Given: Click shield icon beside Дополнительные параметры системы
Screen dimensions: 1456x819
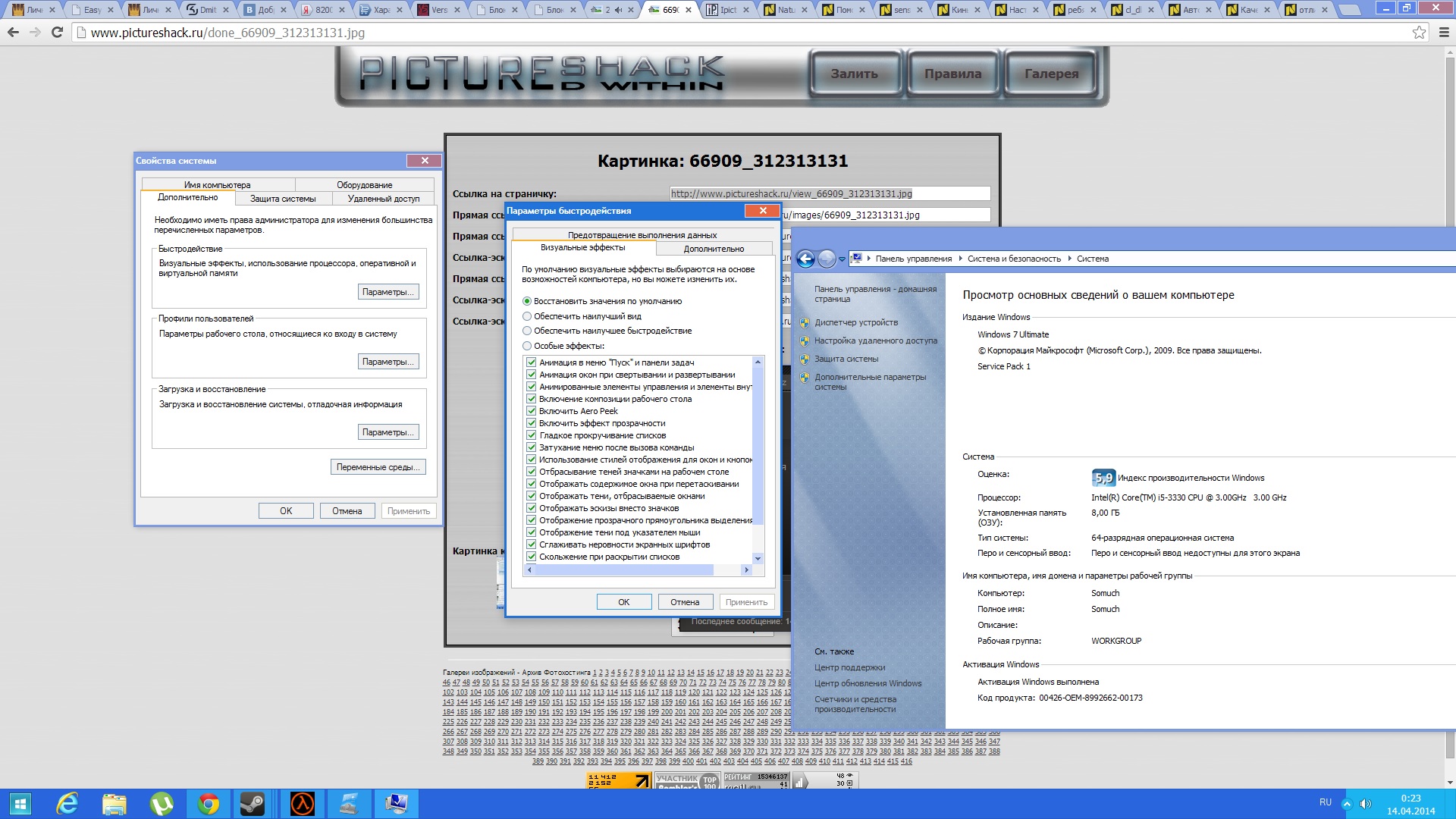Looking at the screenshot, I should (x=805, y=378).
